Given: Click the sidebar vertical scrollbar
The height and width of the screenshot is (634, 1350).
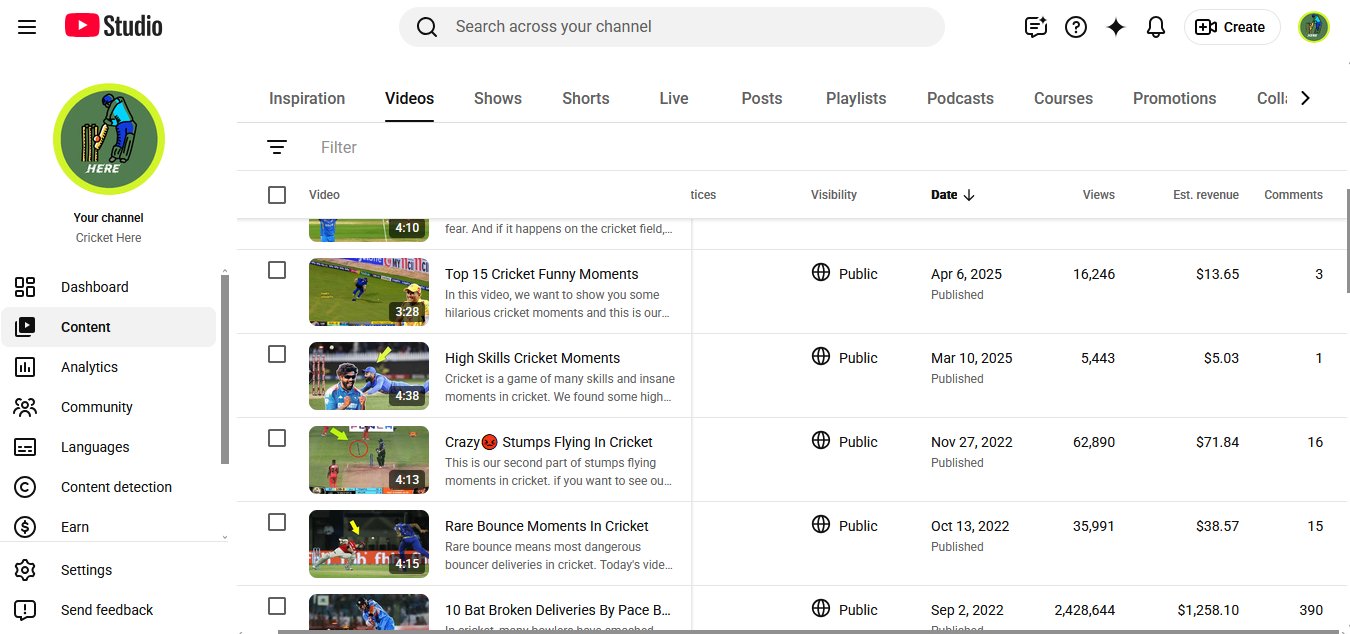Looking at the screenshot, I should coord(225,368).
